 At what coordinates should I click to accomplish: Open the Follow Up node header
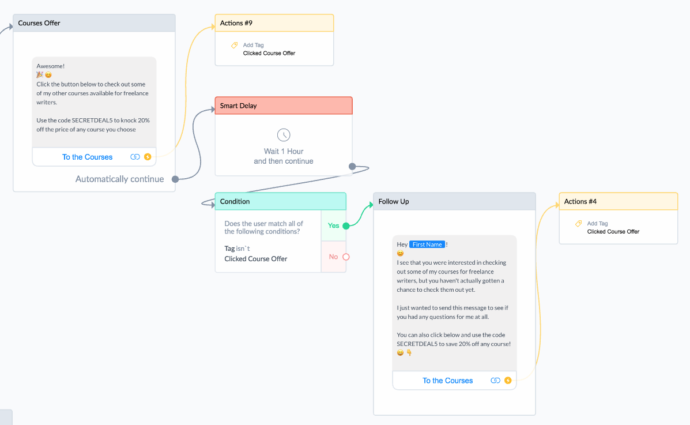(x=455, y=202)
